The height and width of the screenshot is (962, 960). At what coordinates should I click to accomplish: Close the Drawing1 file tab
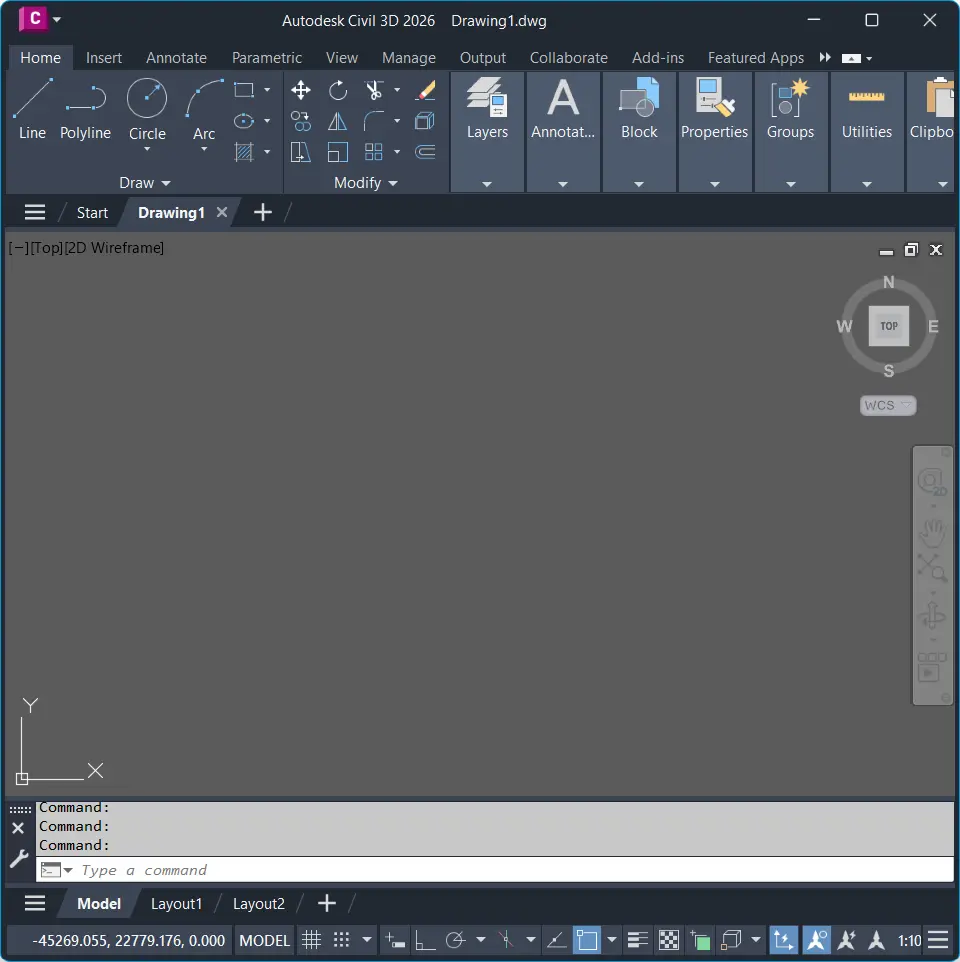[x=222, y=212]
